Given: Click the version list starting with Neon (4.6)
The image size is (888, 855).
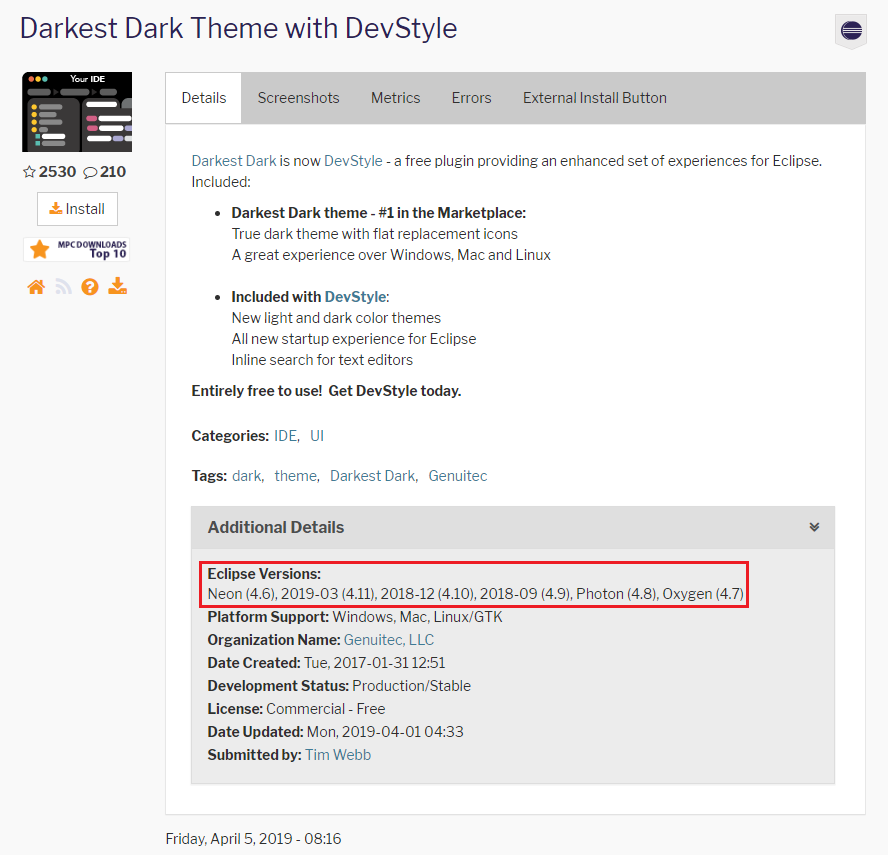Looking at the screenshot, I should pyautogui.click(x=476, y=594).
